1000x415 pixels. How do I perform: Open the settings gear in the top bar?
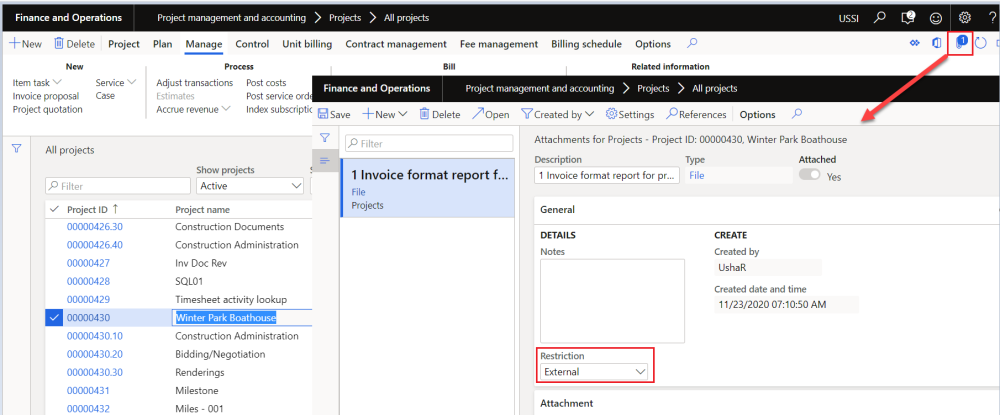(965, 18)
